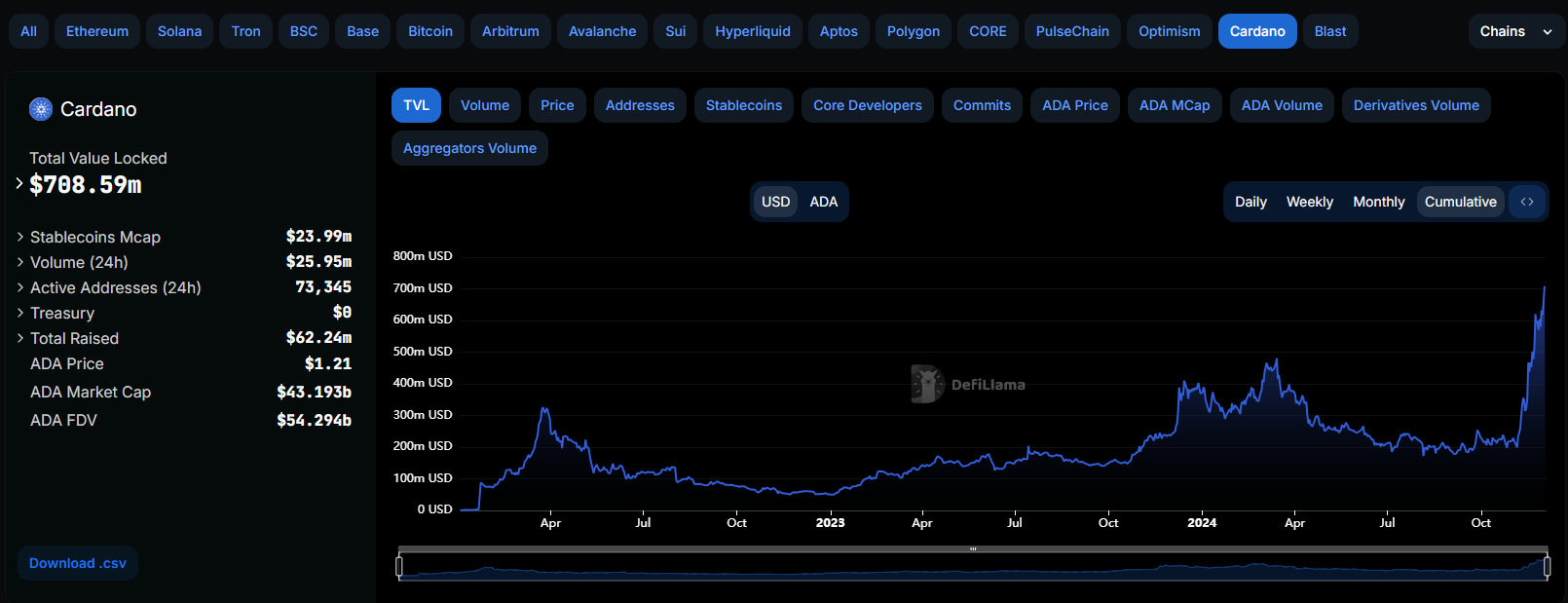1568x603 pixels.
Task: Switch to the Solana chain
Action: tap(179, 31)
